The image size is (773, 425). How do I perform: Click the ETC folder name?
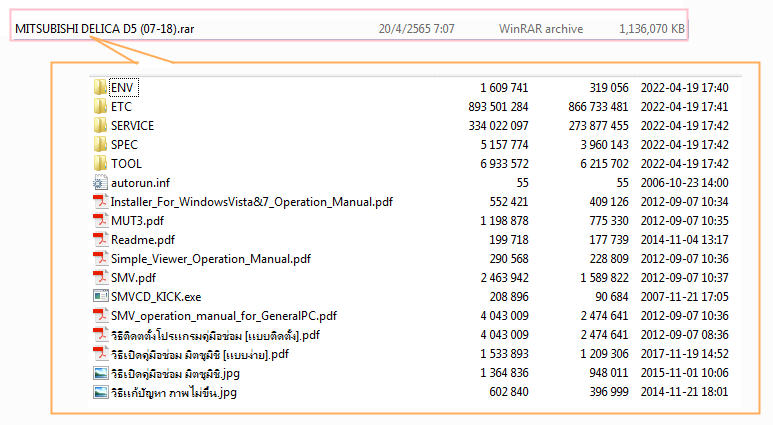121,106
